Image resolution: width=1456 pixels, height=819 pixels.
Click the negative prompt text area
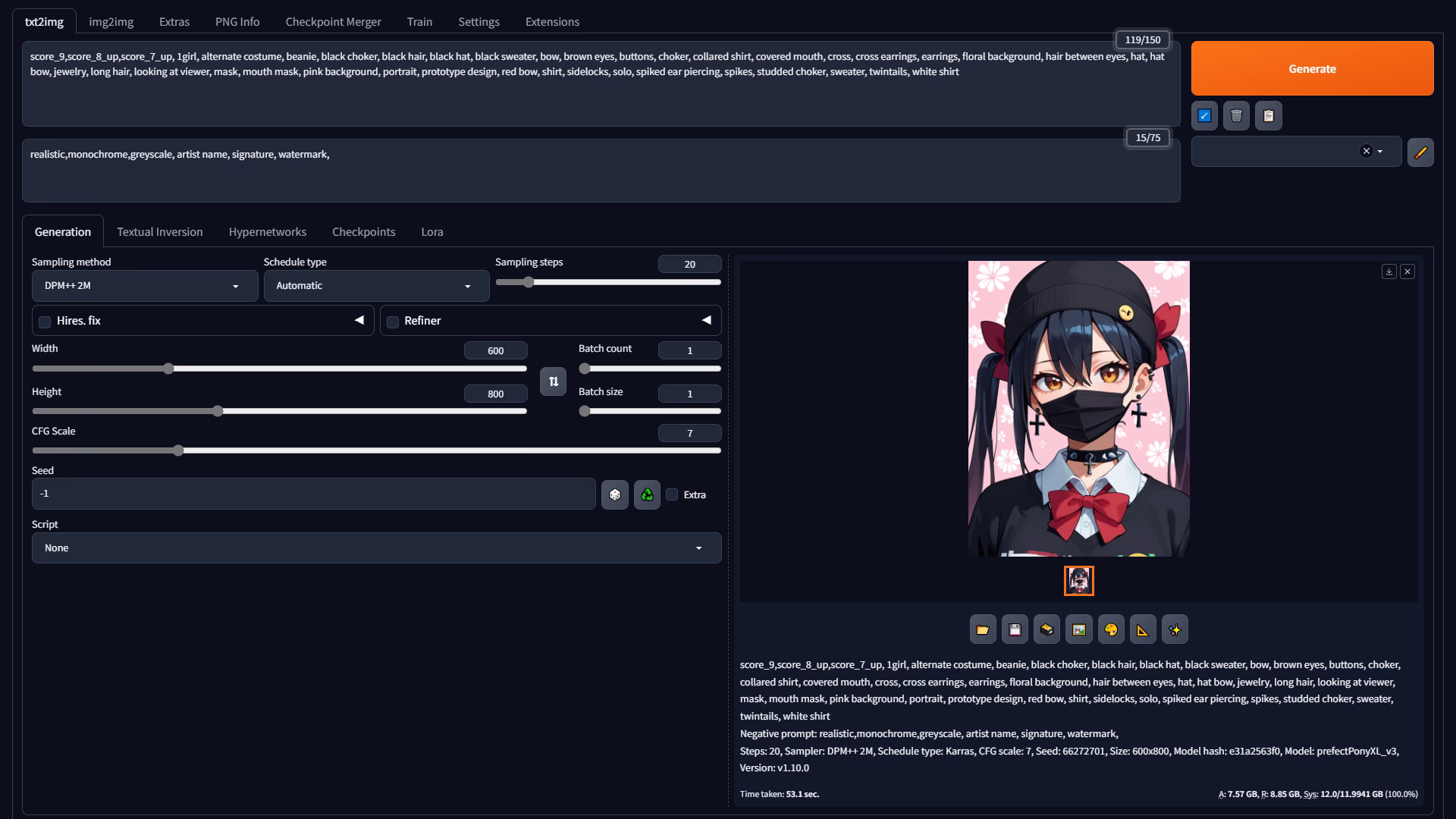coord(601,171)
